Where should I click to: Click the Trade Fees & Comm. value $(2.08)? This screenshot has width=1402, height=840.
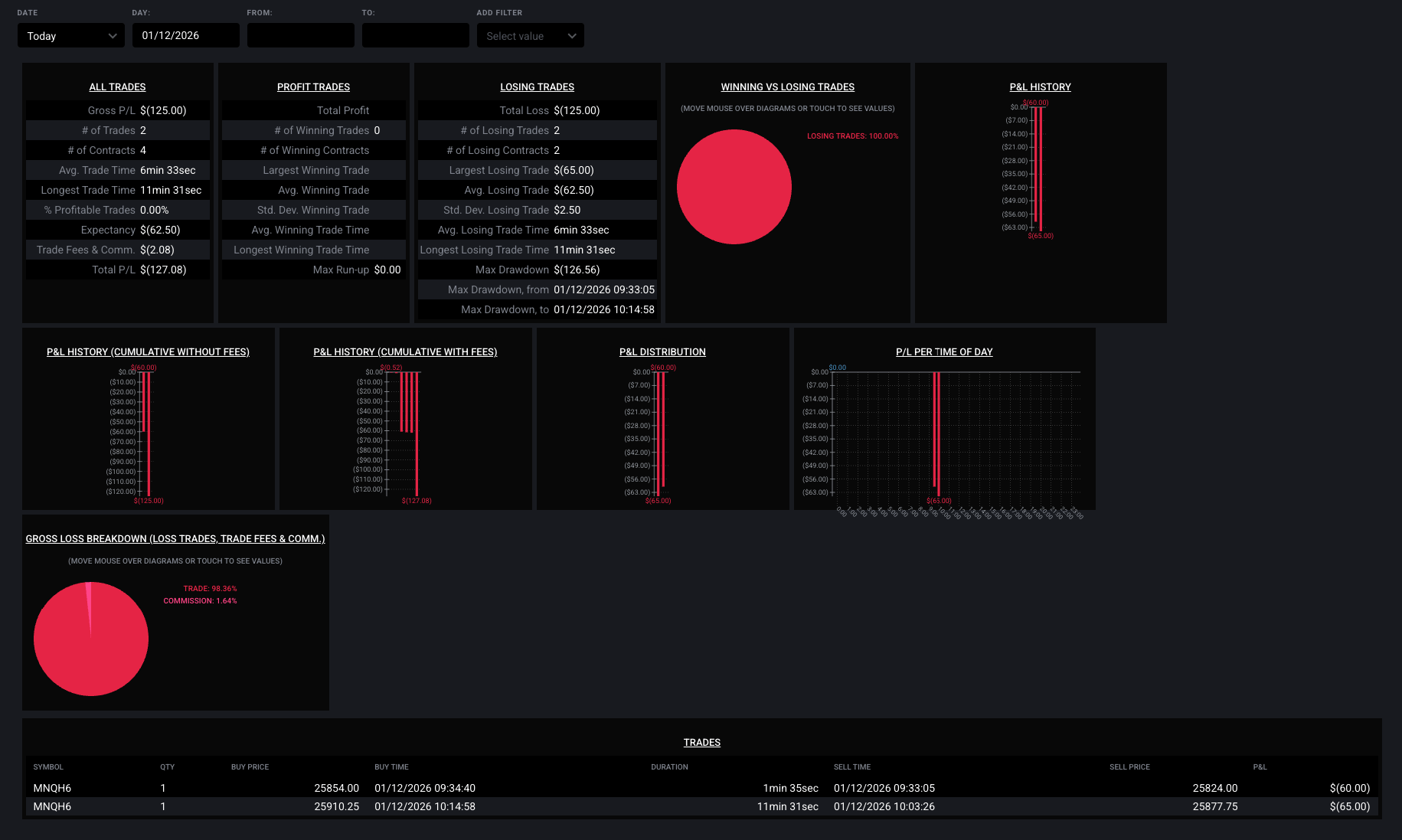[157, 250]
